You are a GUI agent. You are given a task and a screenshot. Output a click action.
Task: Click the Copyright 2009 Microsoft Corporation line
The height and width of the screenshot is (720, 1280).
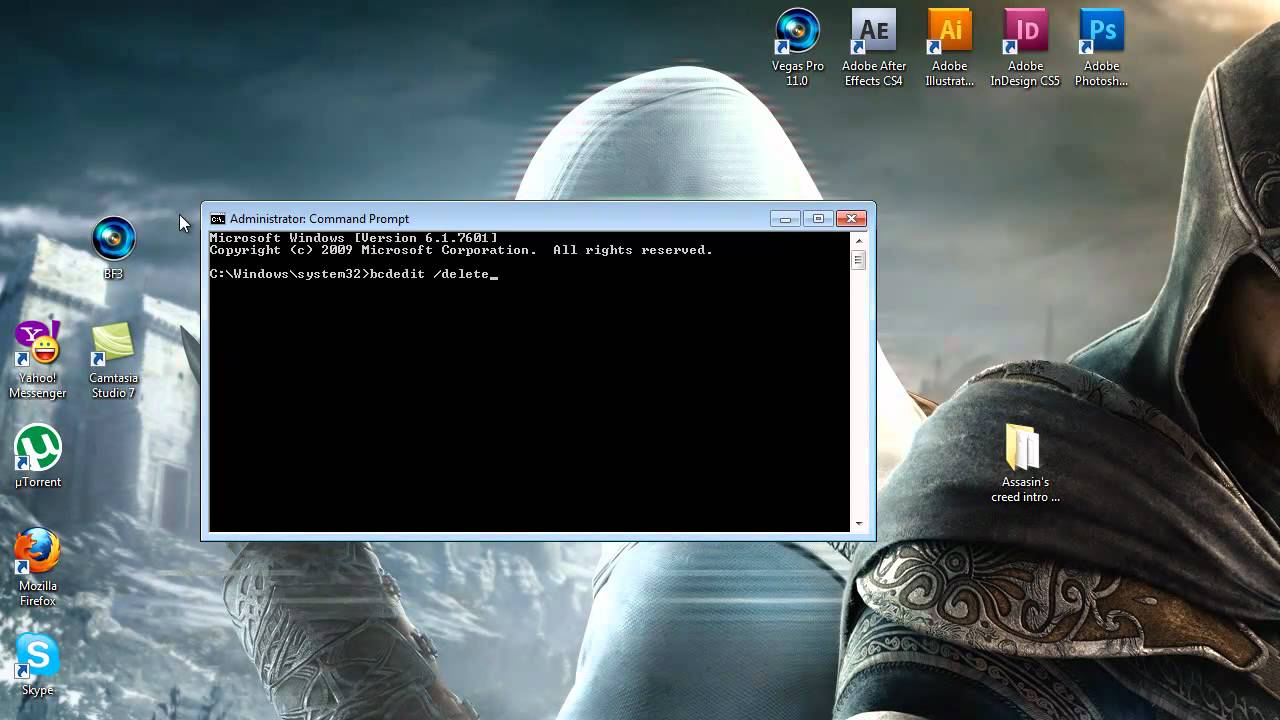[x=461, y=250]
